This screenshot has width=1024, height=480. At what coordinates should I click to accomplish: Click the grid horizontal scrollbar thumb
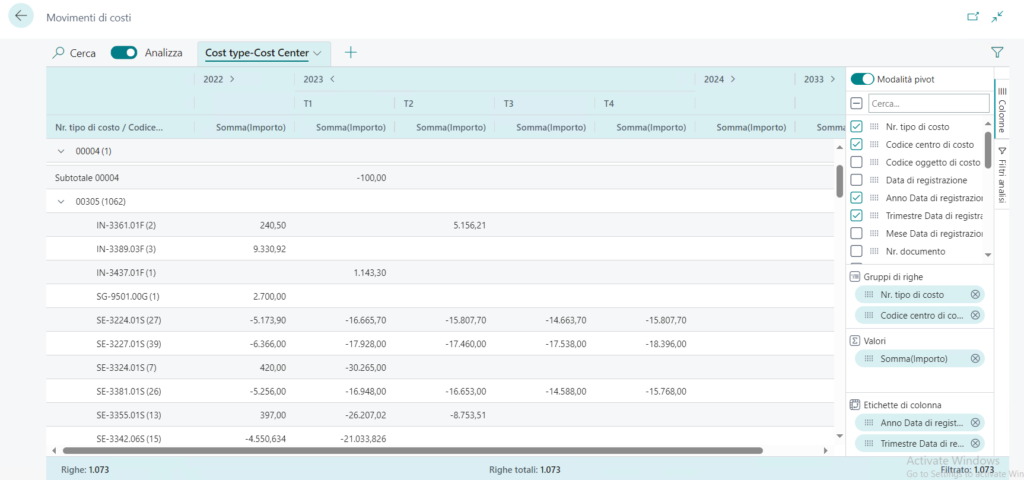(413, 451)
